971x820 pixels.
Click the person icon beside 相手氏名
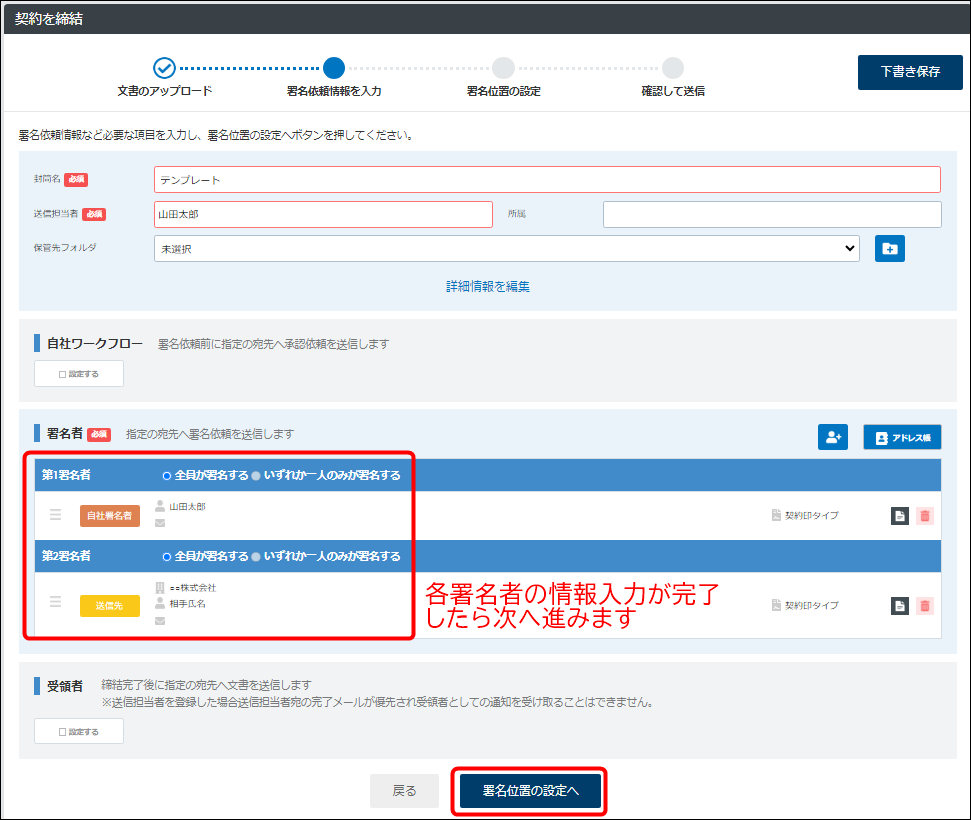point(160,603)
